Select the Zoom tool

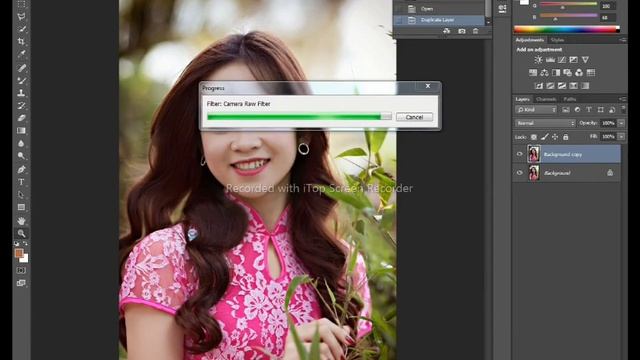click(x=21, y=233)
